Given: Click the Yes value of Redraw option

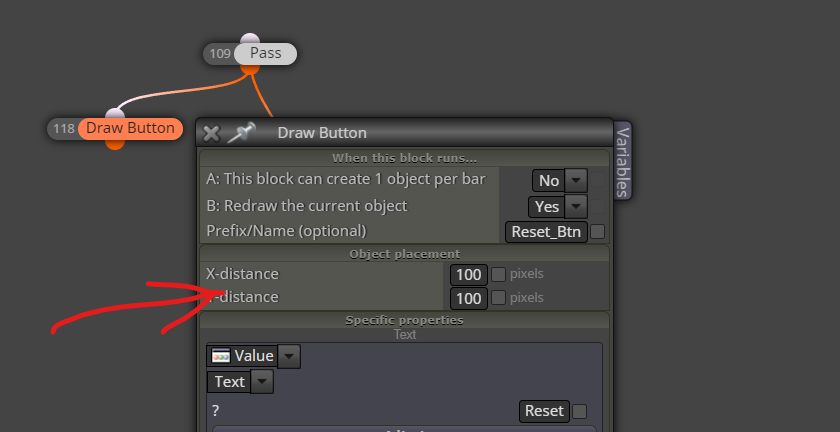Looking at the screenshot, I should pyautogui.click(x=547, y=206).
